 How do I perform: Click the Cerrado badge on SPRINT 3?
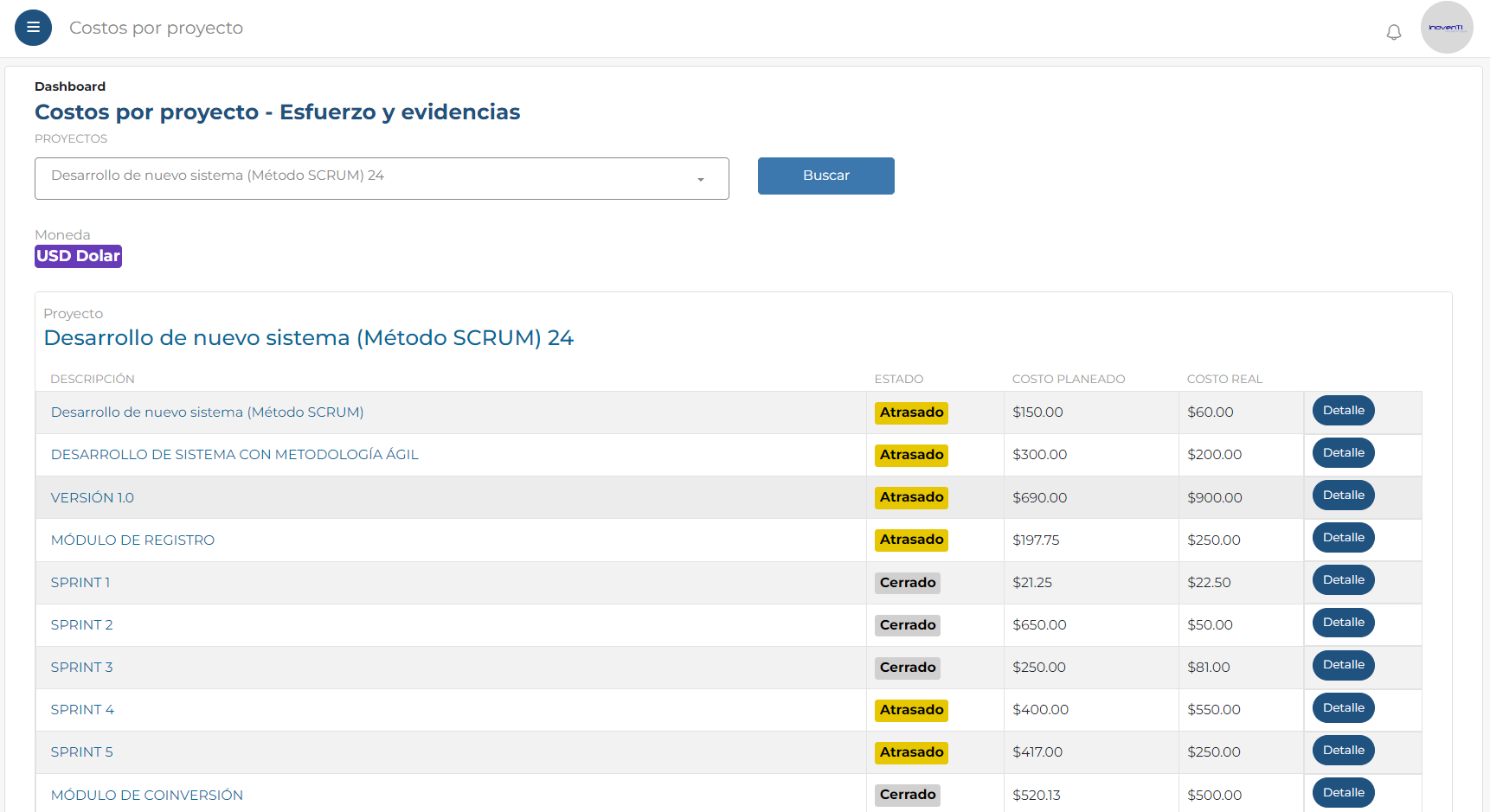click(907, 668)
